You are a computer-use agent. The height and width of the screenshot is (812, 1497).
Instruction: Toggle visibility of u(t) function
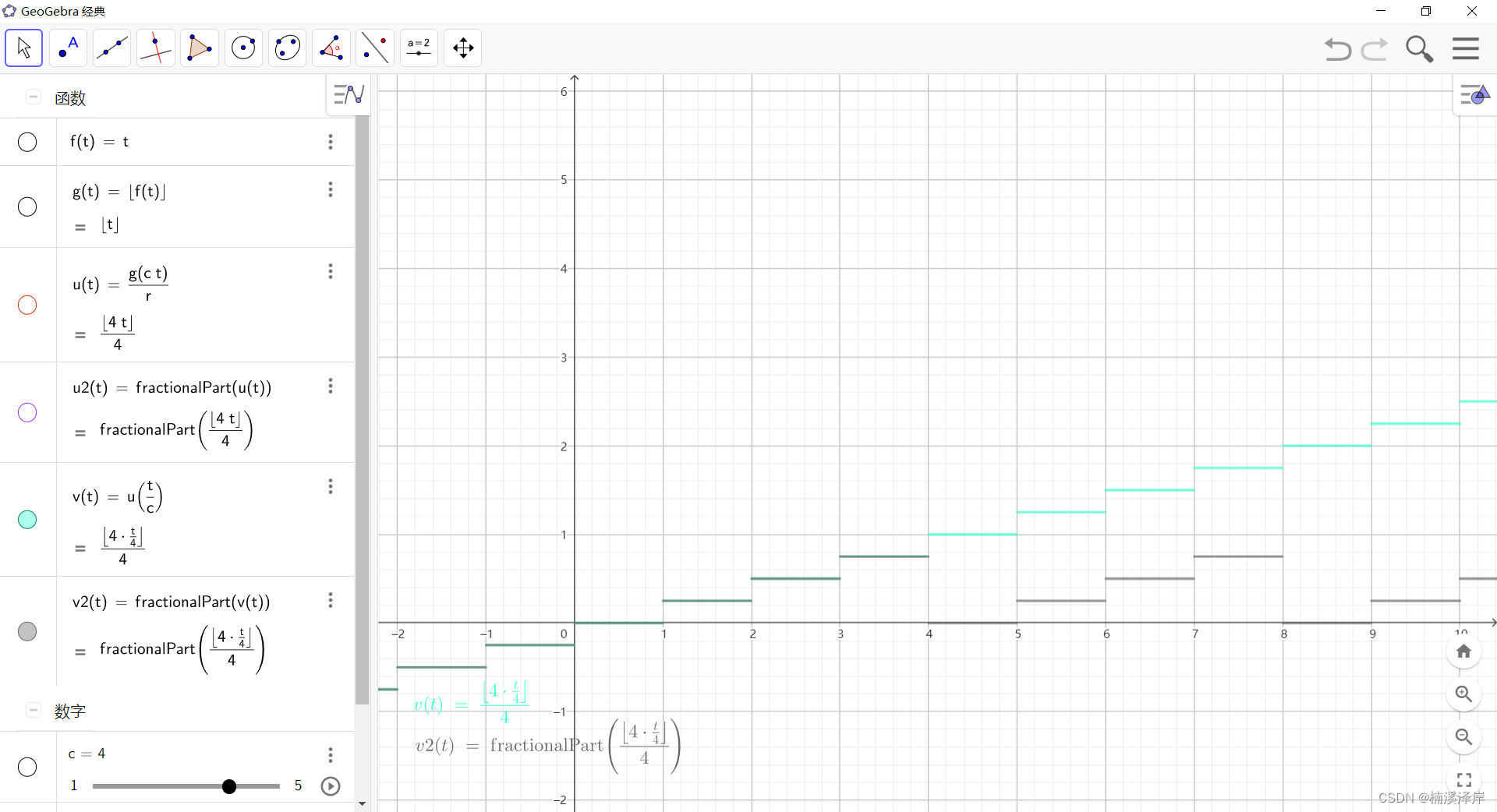(27, 305)
